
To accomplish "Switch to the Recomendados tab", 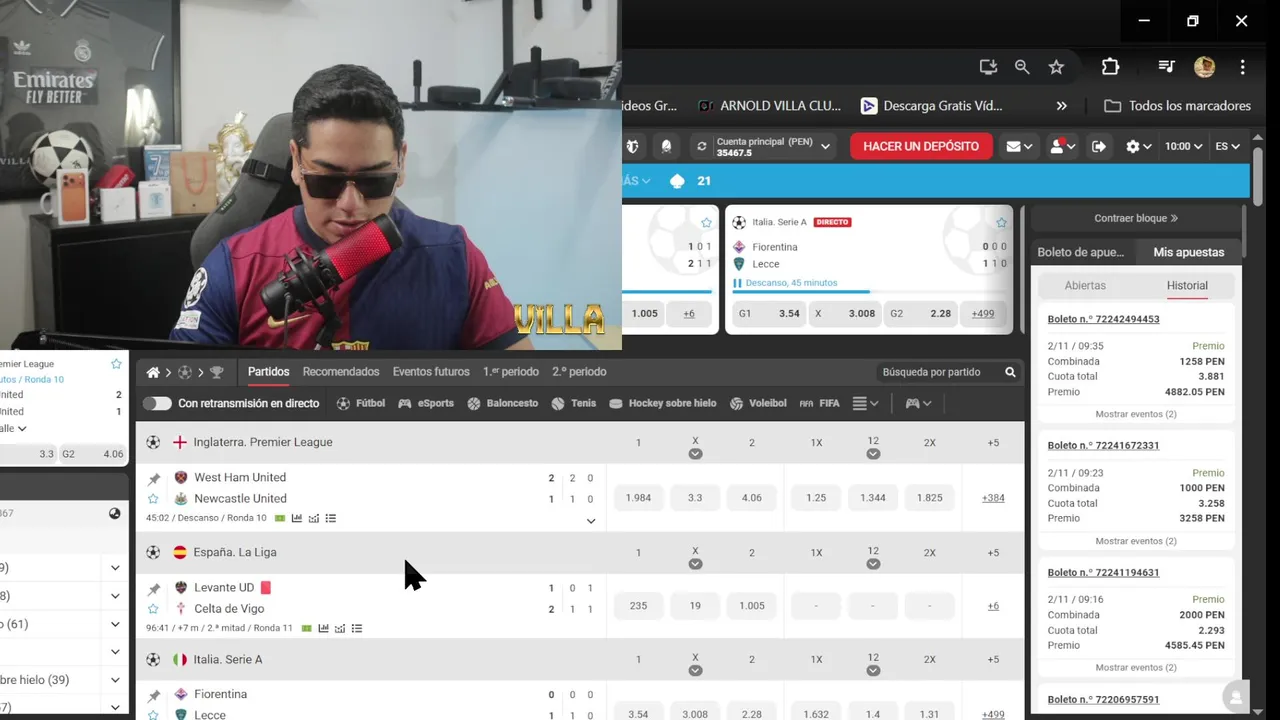I will click(x=341, y=372).
